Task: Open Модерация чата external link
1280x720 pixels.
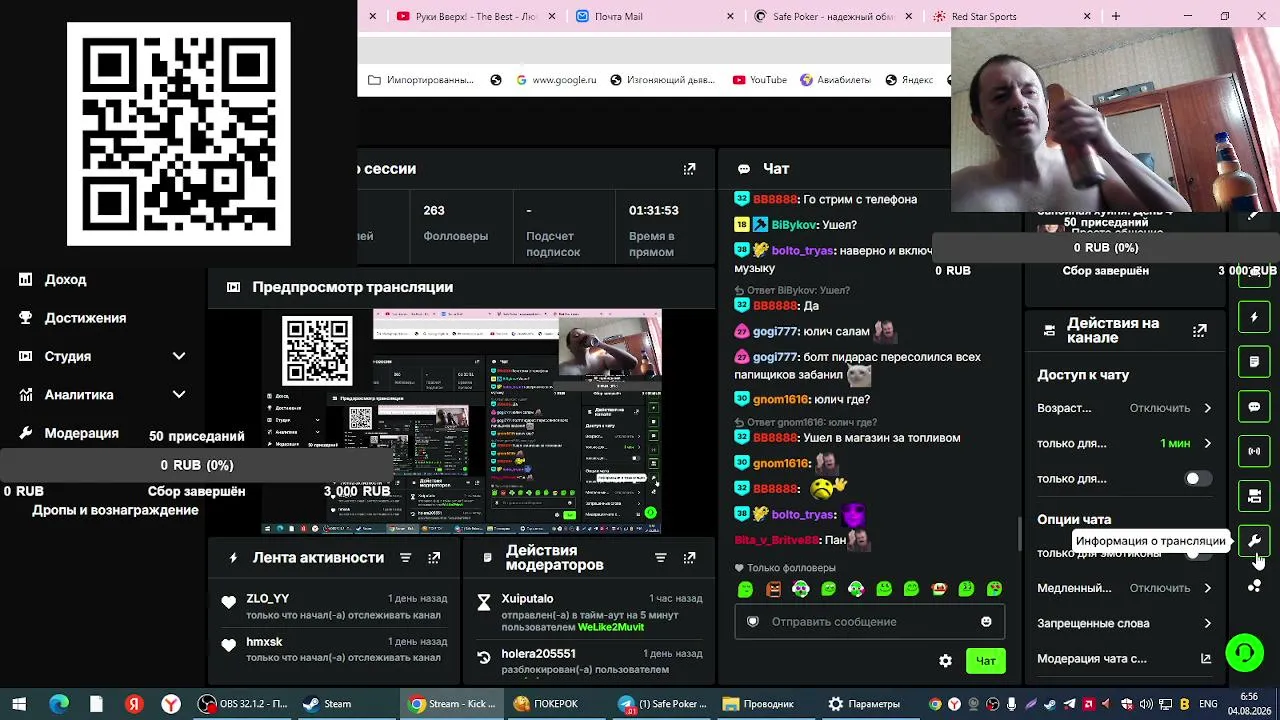Action: 1206,659
